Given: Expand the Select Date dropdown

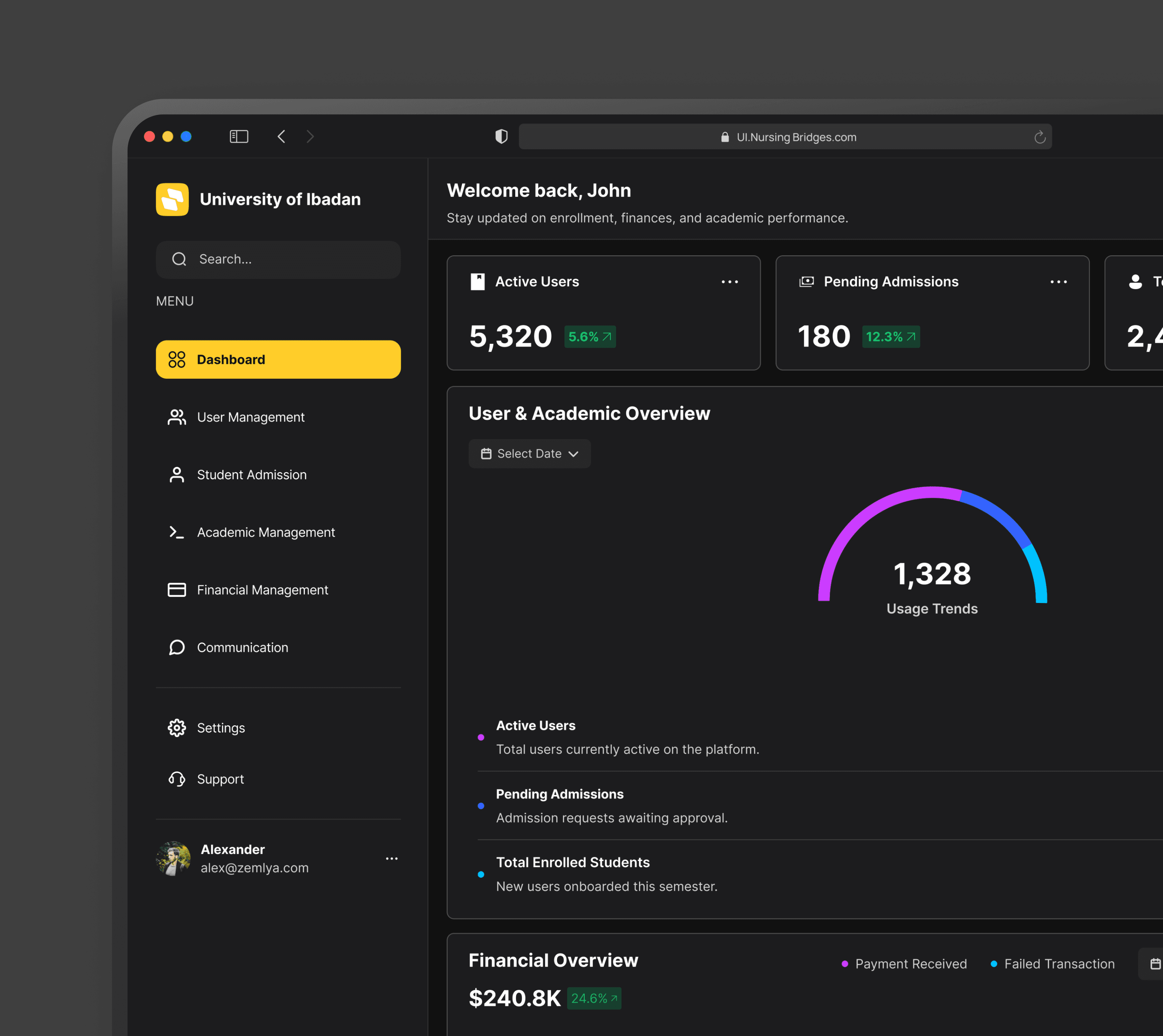Looking at the screenshot, I should 530,454.
